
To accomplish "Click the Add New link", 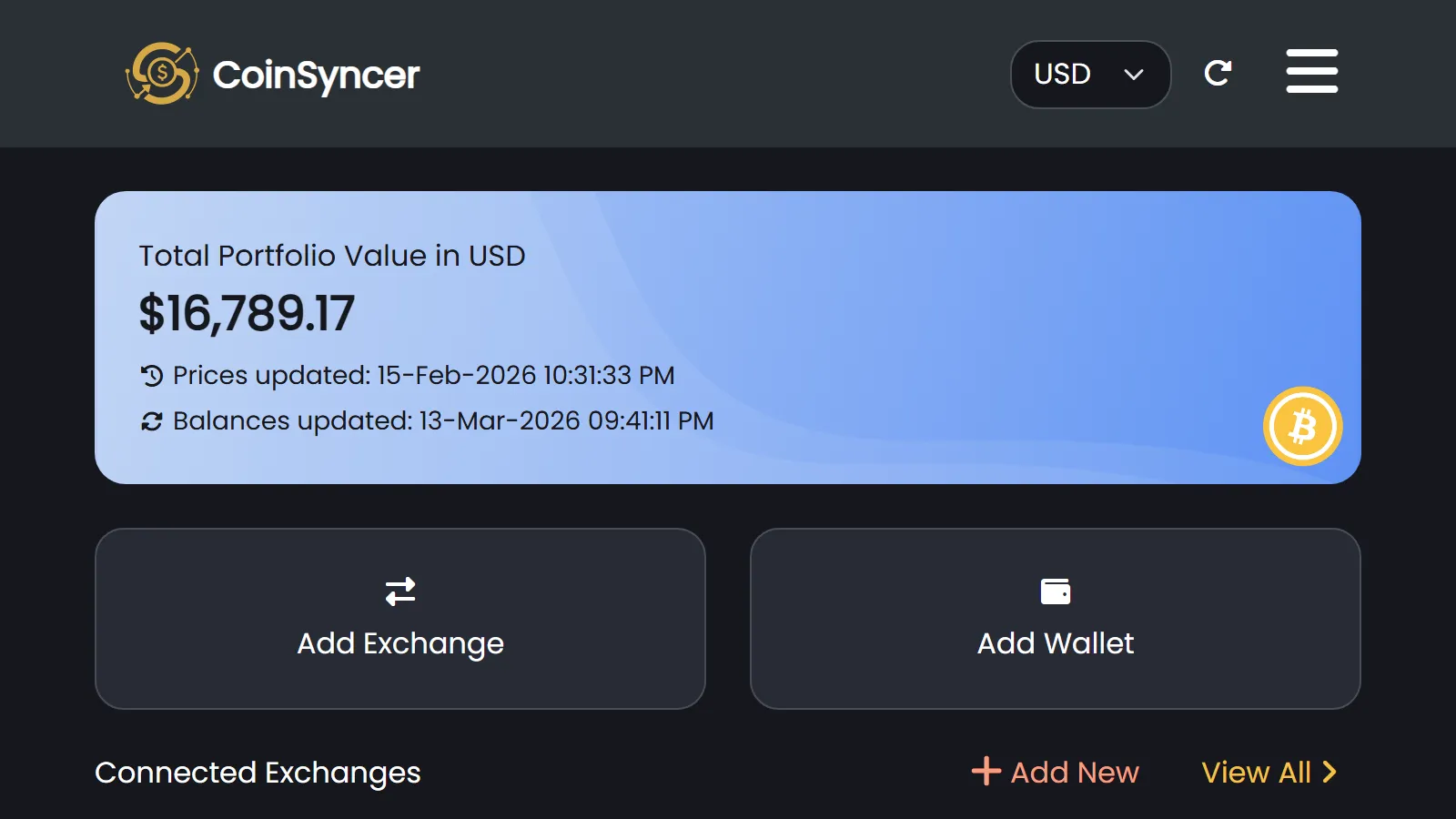I will [1075, 773].
